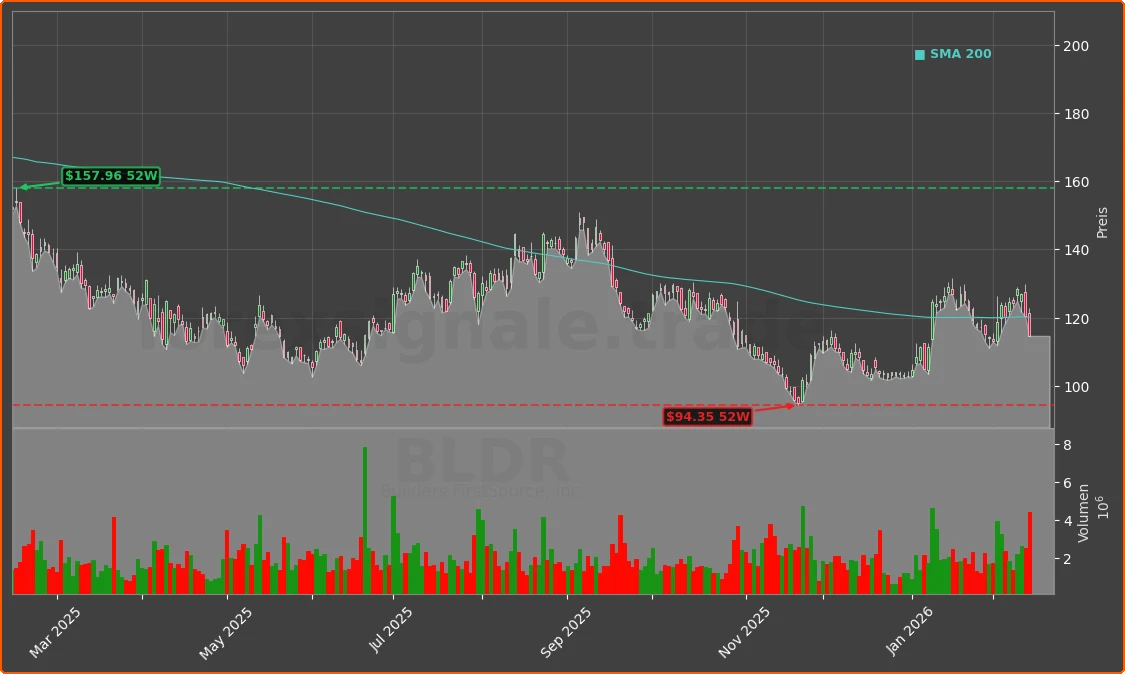Click the BLDR ticker watermark
Screen dimensions: 1125x674
click(480, 462)
